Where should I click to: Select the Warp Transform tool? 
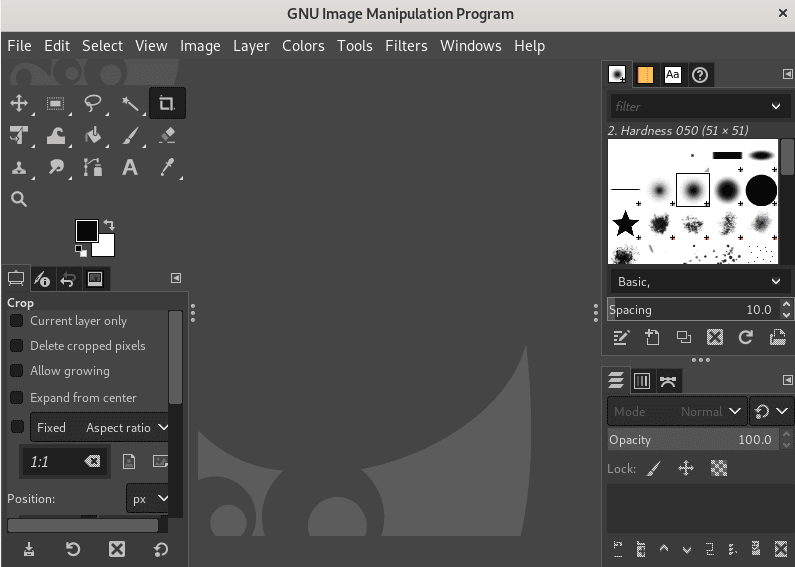coord(56,135)
